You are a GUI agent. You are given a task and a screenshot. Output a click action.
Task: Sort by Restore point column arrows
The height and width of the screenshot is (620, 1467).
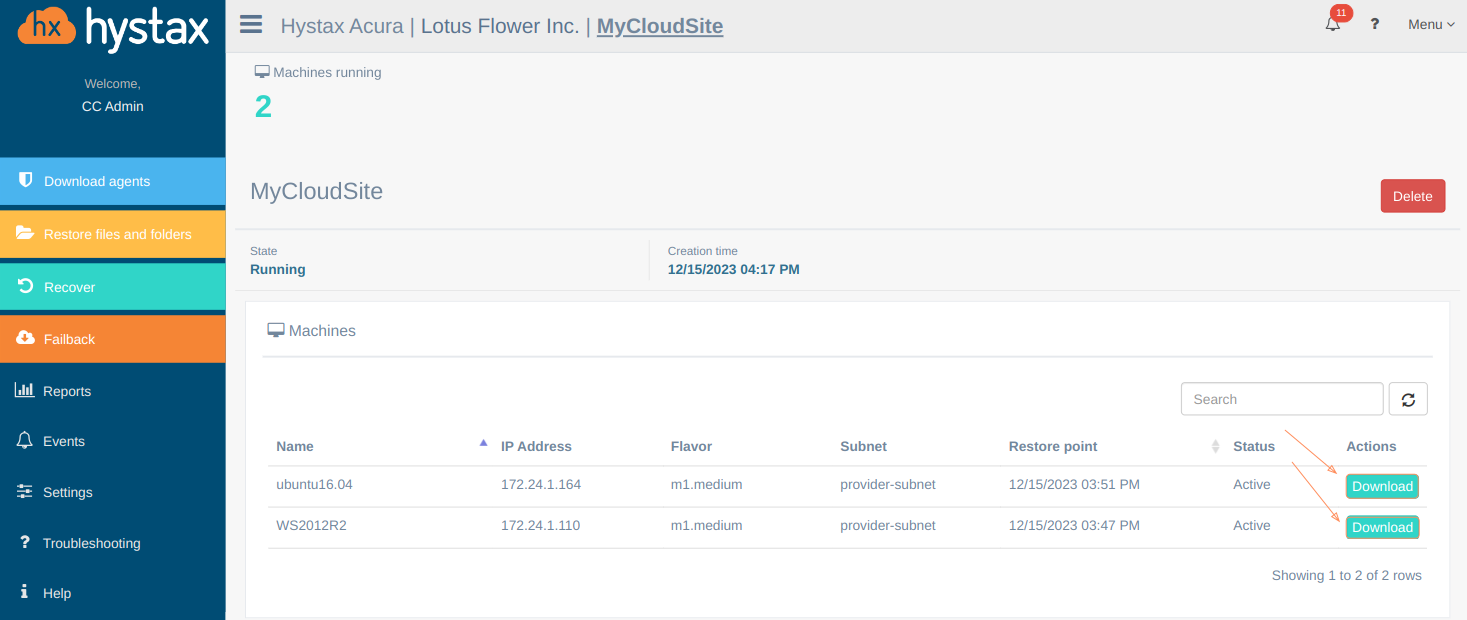pyautogui.click(x=1216, y=446)
